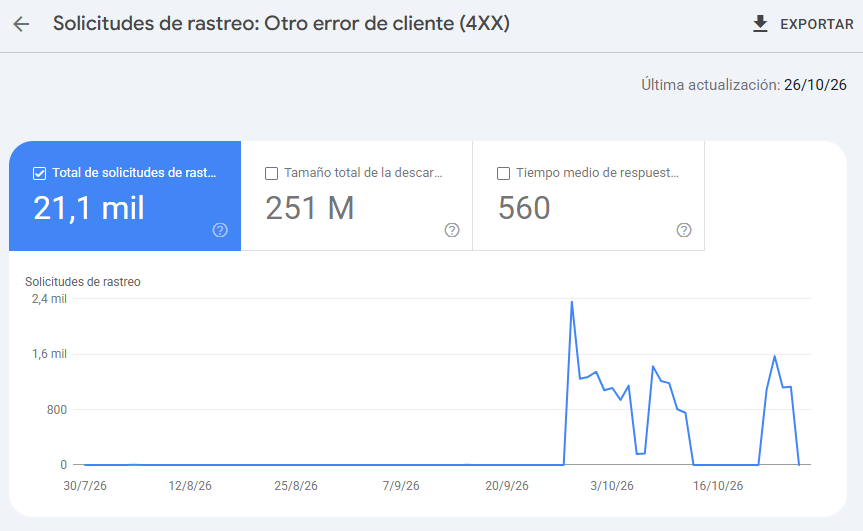
Task: Click the page title Solicitudes de rastreo
Action: coord(281,24)
